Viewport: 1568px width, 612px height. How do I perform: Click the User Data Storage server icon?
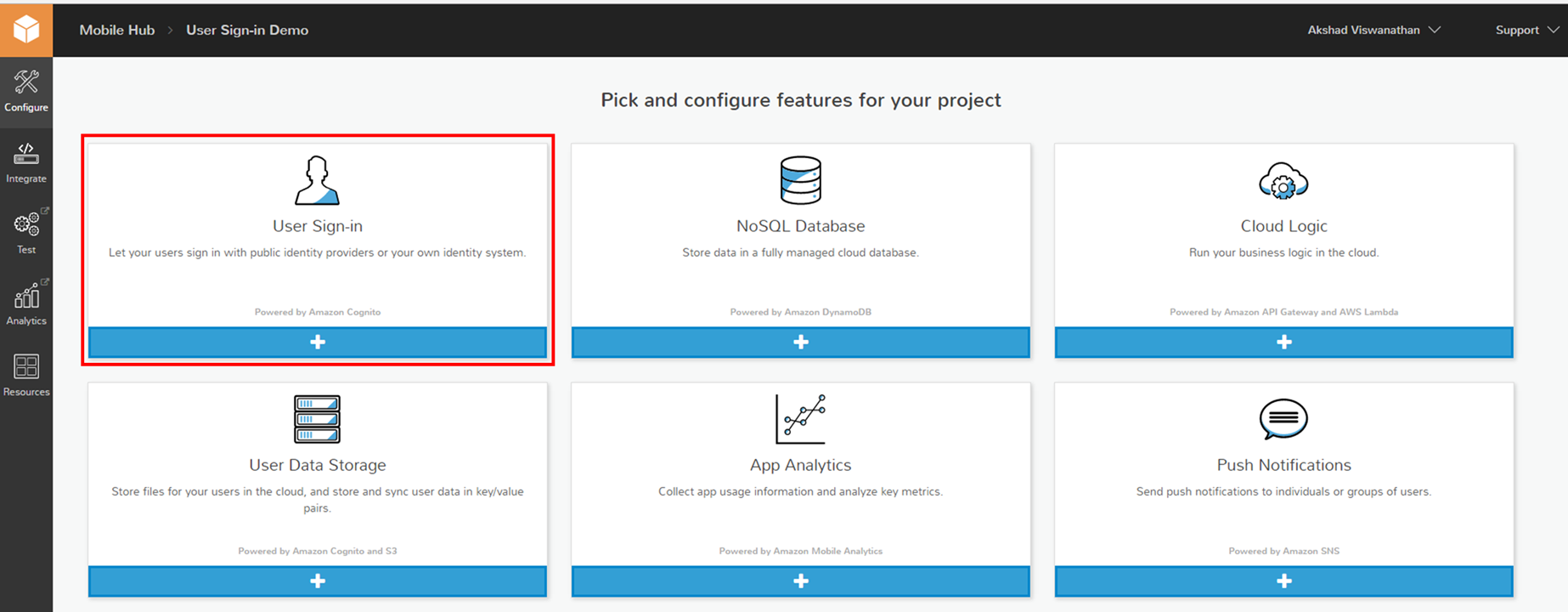click(x=317, y=419)
